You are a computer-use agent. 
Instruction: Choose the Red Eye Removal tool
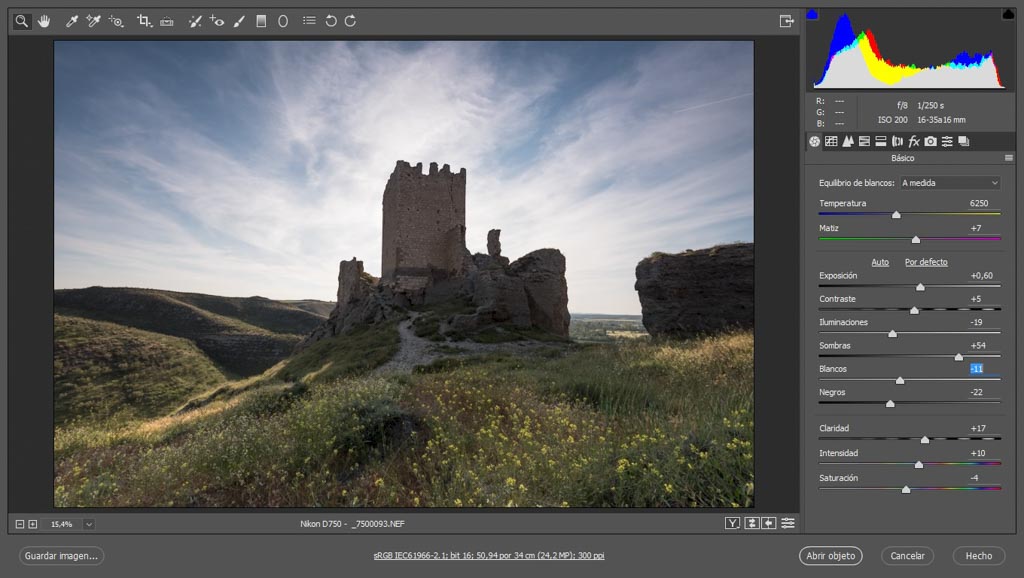coord(217,21)
